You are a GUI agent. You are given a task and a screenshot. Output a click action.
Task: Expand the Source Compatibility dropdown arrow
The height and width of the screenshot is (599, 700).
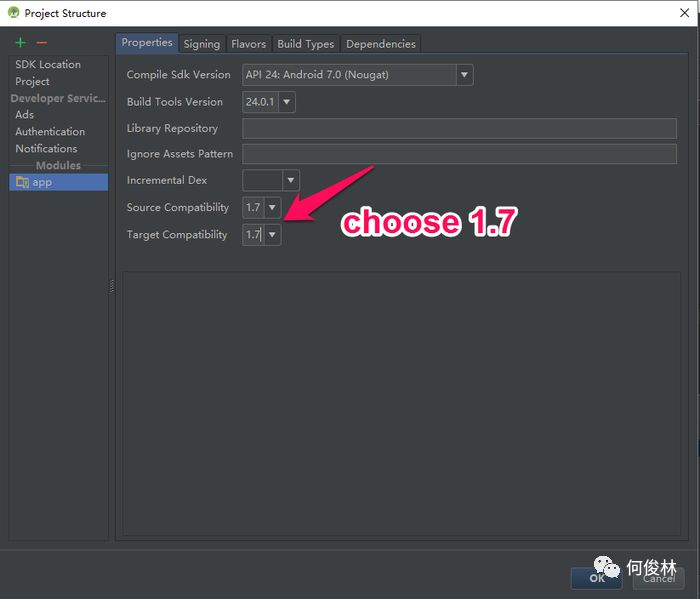click(x=272, y=208)
